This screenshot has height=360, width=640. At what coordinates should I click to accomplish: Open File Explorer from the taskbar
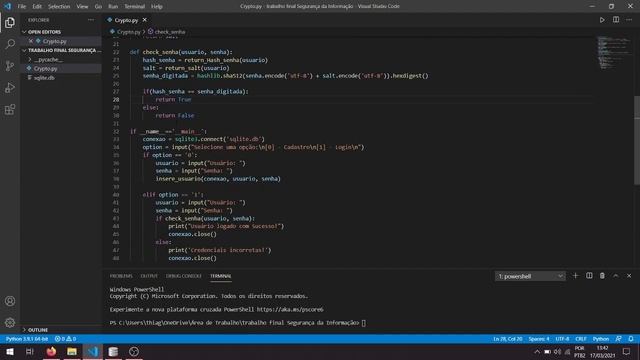72,351
